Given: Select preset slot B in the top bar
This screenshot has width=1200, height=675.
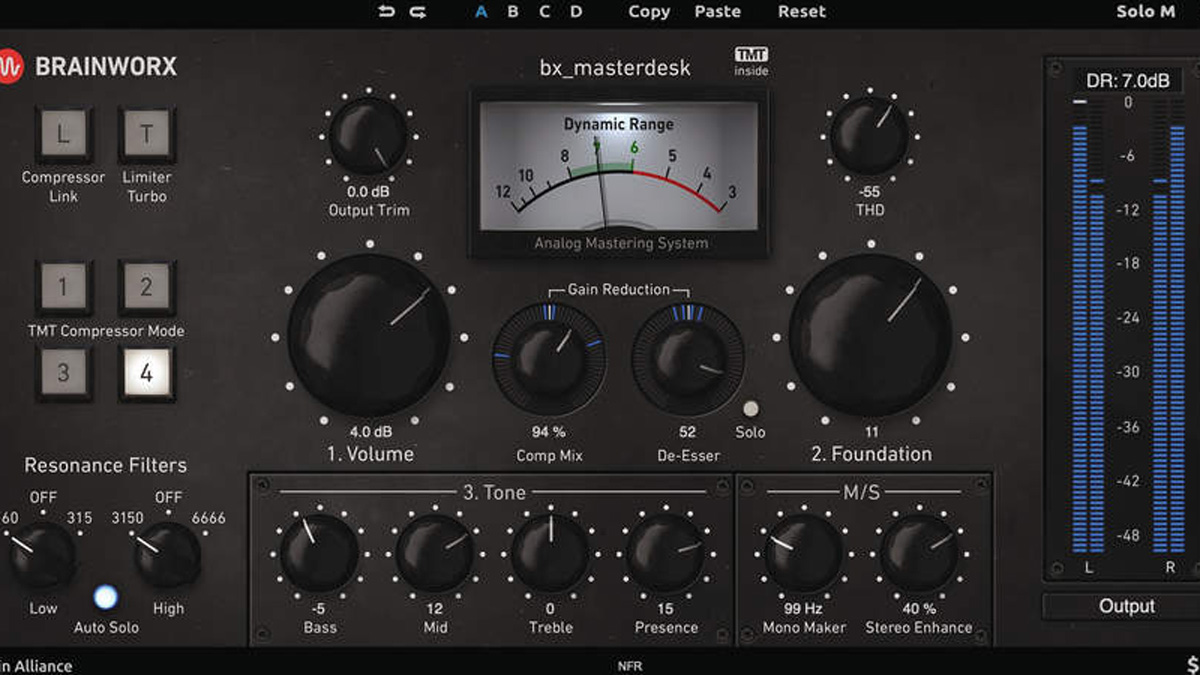Looking at the screenshot, I should [x=512, y=12].
